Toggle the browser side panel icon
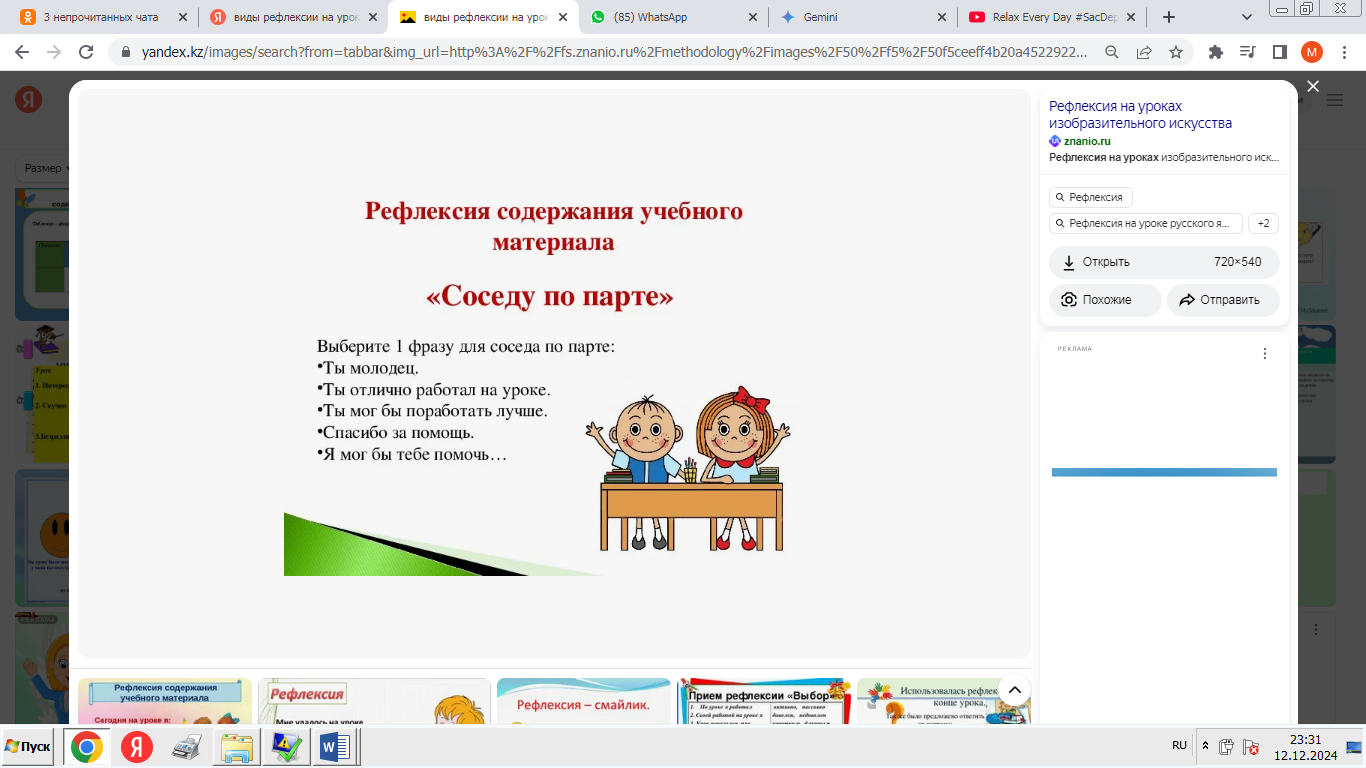The height and width of the screenshot is (768, 1366). coord(1279,53)
